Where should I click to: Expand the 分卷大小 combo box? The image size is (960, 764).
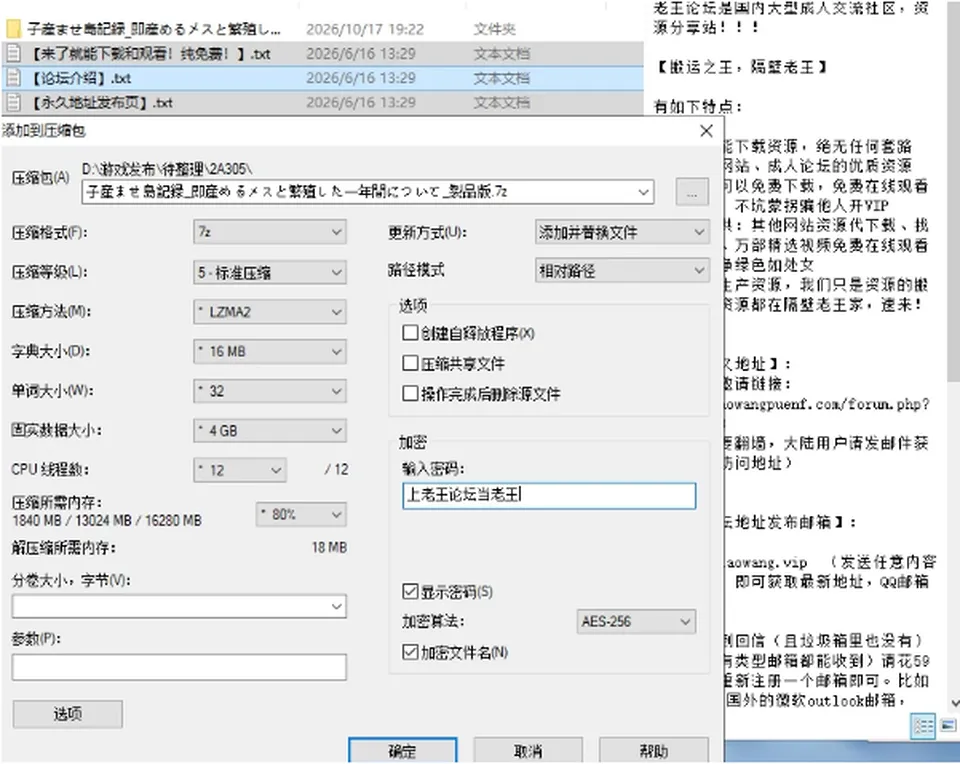(x=336, y=606)
